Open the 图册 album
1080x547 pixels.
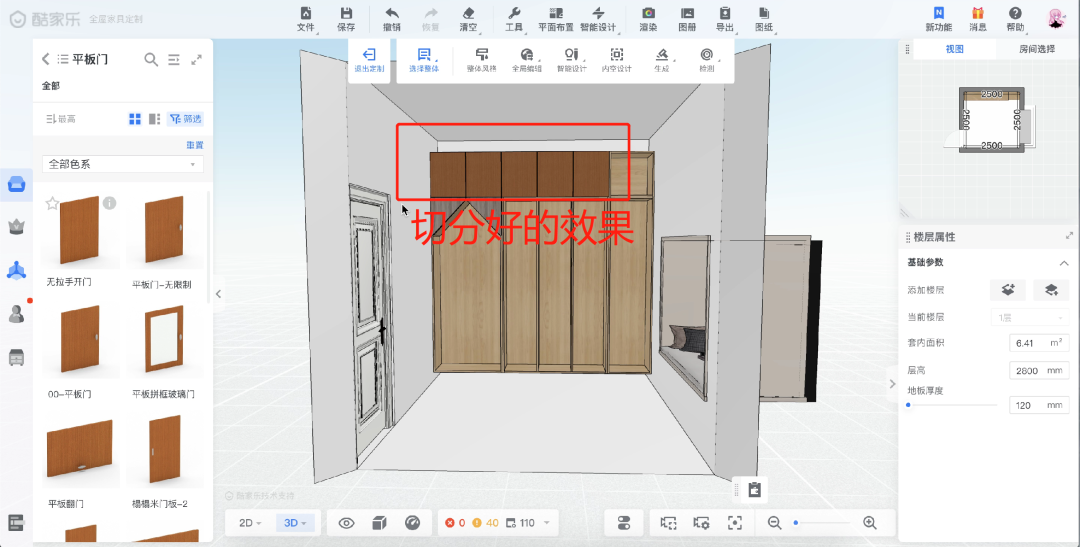[687, 19]
